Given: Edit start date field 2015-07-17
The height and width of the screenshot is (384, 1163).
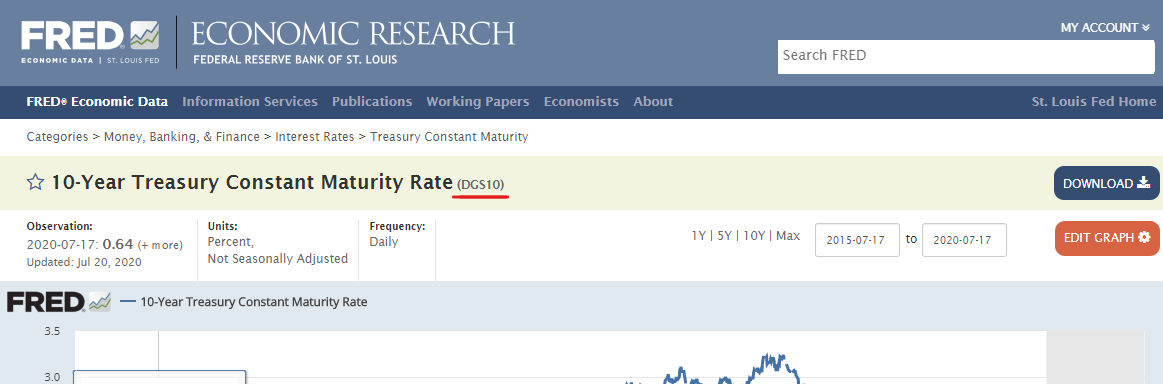Looking at the screenshot, I should click(x=857, y=240).
